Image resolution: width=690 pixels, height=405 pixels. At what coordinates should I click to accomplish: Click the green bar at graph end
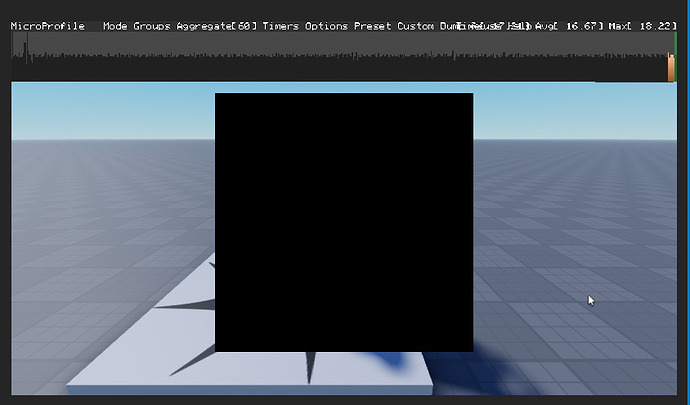tap(675, 44)
